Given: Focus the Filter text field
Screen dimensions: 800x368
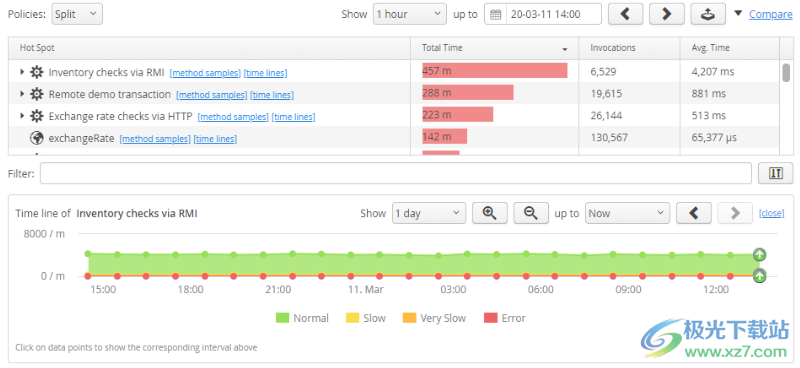Looking at the screenshot, I should click(396, 174).
